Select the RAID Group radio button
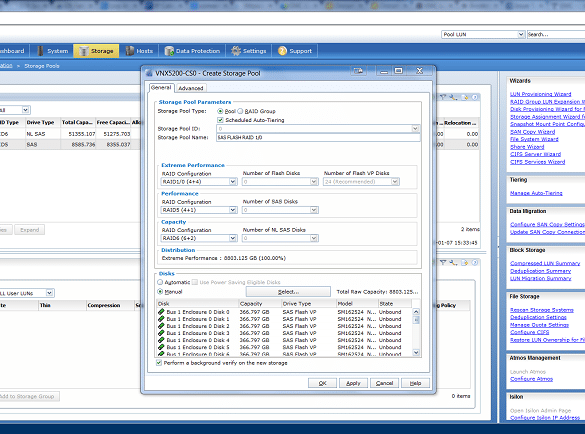This screenshot has height=434, width=585. [x=240, y=111]
